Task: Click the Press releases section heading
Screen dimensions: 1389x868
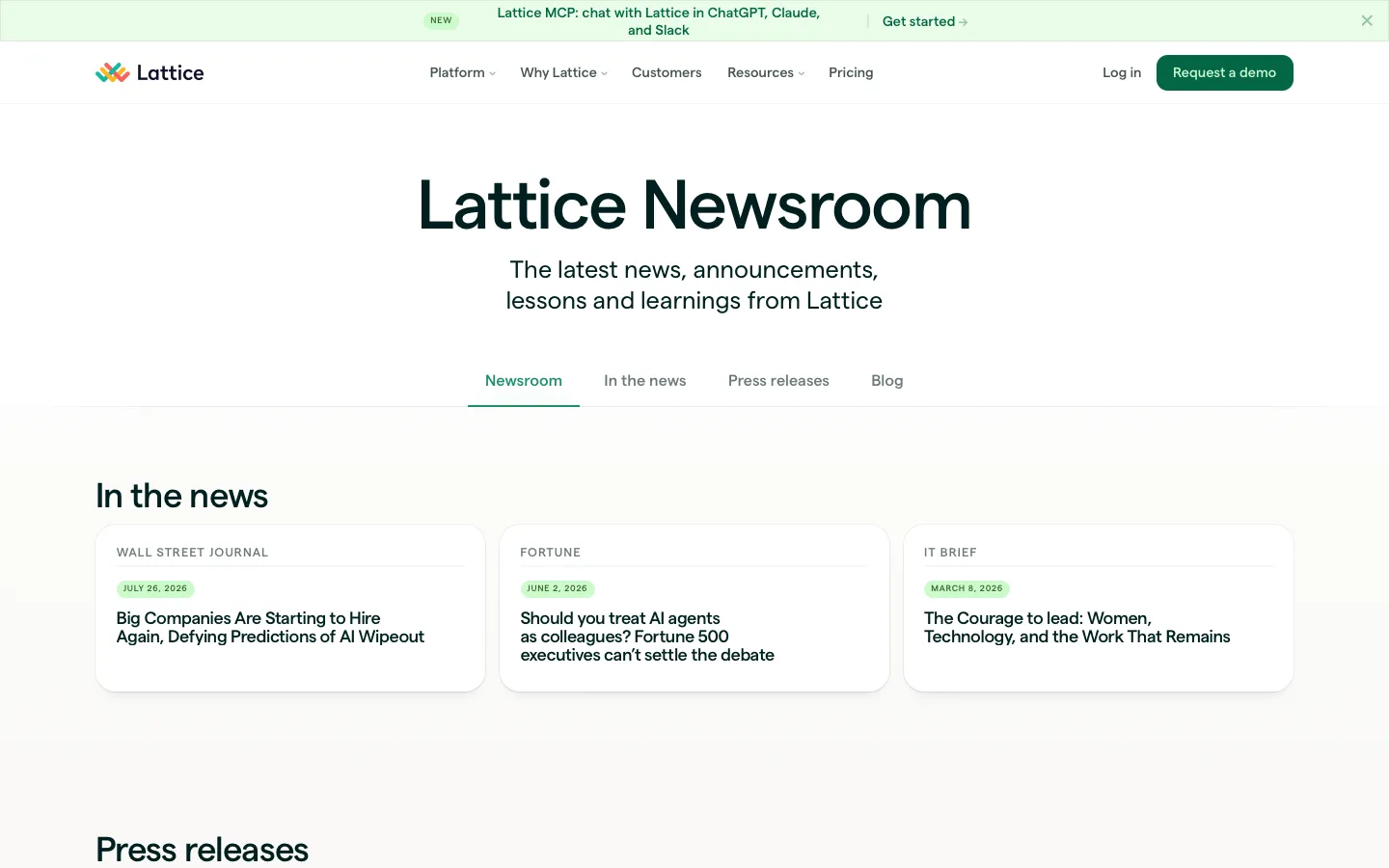Action: (203, 850)
